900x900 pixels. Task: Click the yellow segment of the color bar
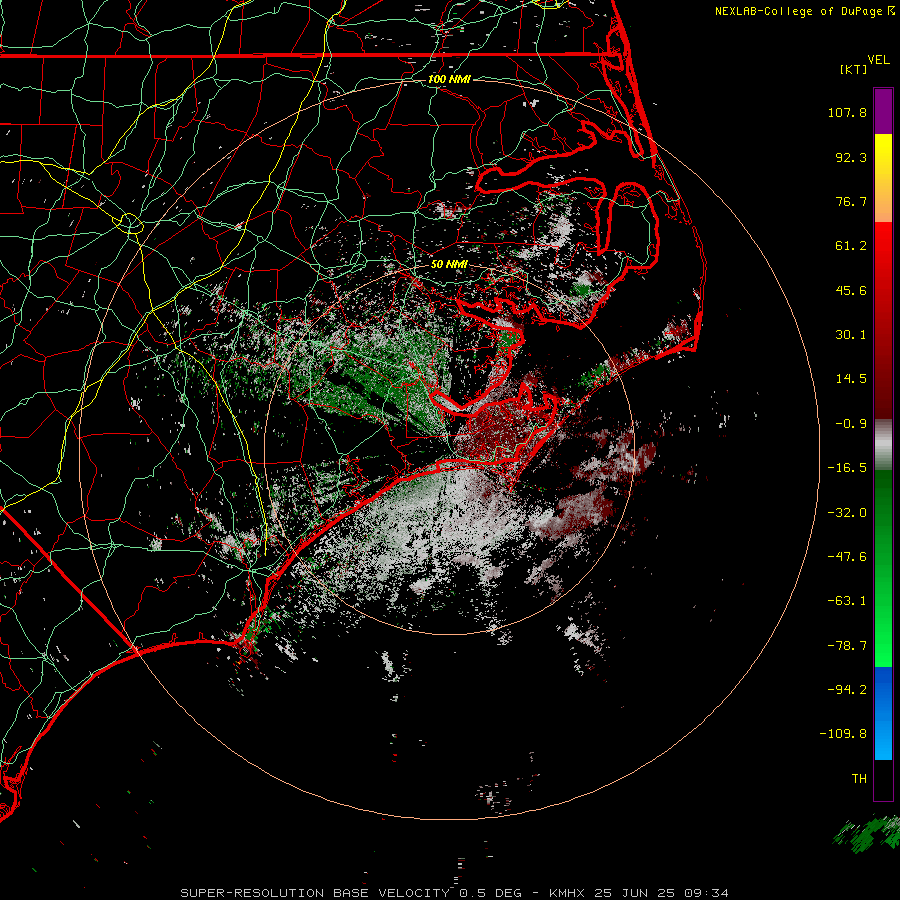pyautogui.click(x=883, y=156)
